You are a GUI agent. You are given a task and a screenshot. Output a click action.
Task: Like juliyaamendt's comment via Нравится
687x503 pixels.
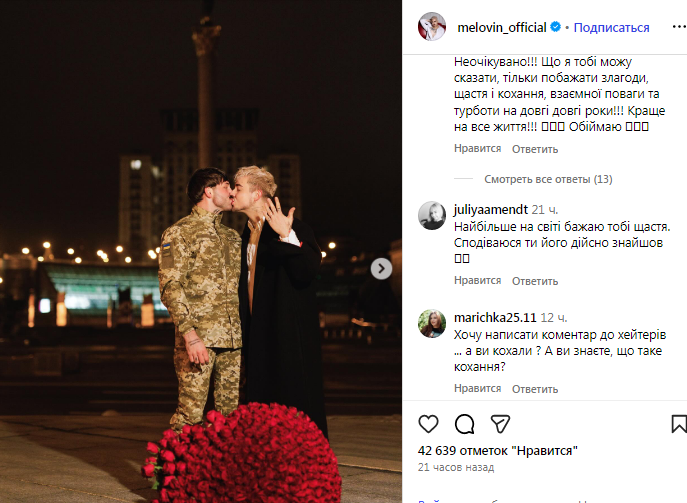click(478, 280)
